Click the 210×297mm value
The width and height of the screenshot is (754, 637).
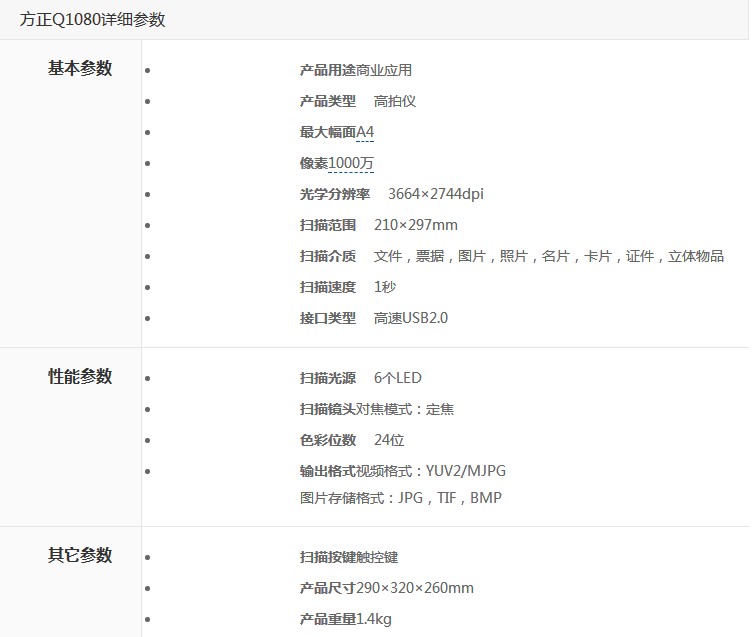coord(416,225)
